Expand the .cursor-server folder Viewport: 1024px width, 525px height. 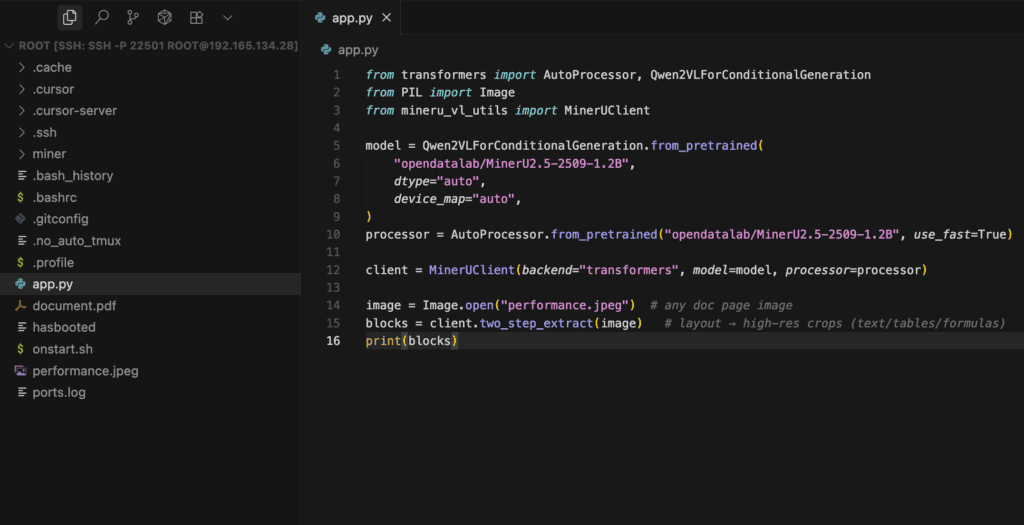pyautogui.click(x=74, y=111)
